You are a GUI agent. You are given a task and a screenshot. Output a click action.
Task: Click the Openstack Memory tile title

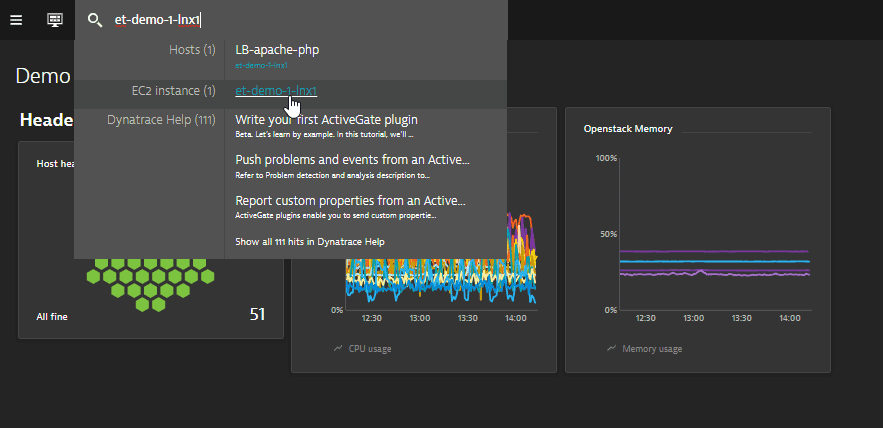click(x=628, y=129)
